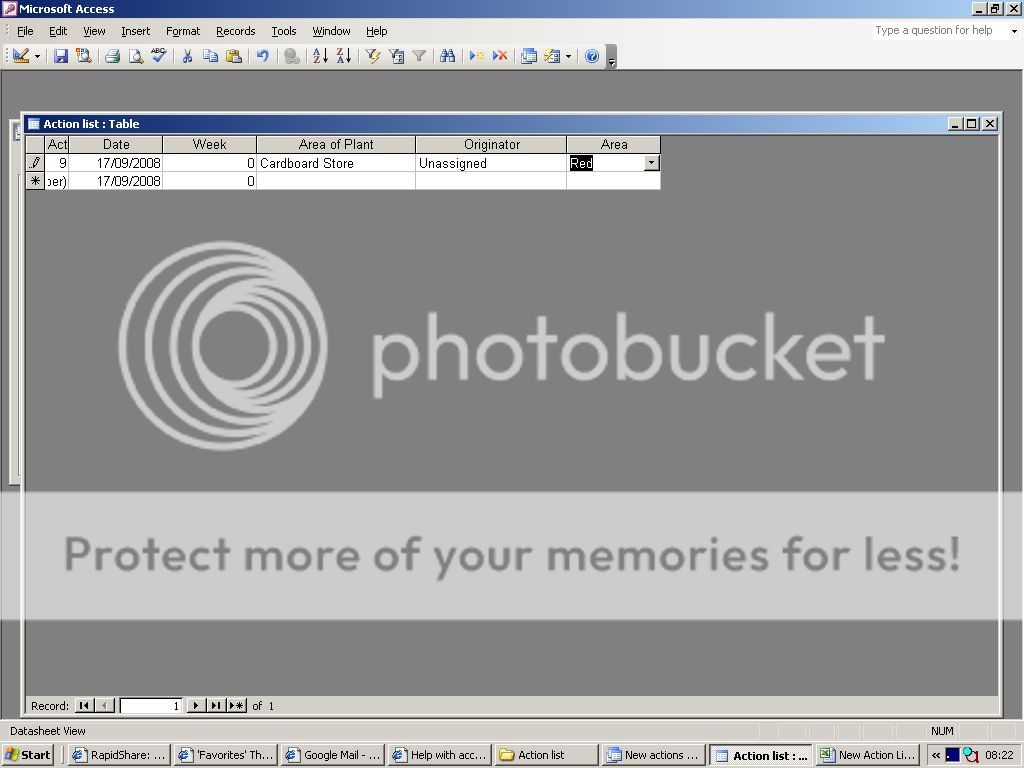Click the Apply Filter funnel icon
1024x768 pixels.
419,56
